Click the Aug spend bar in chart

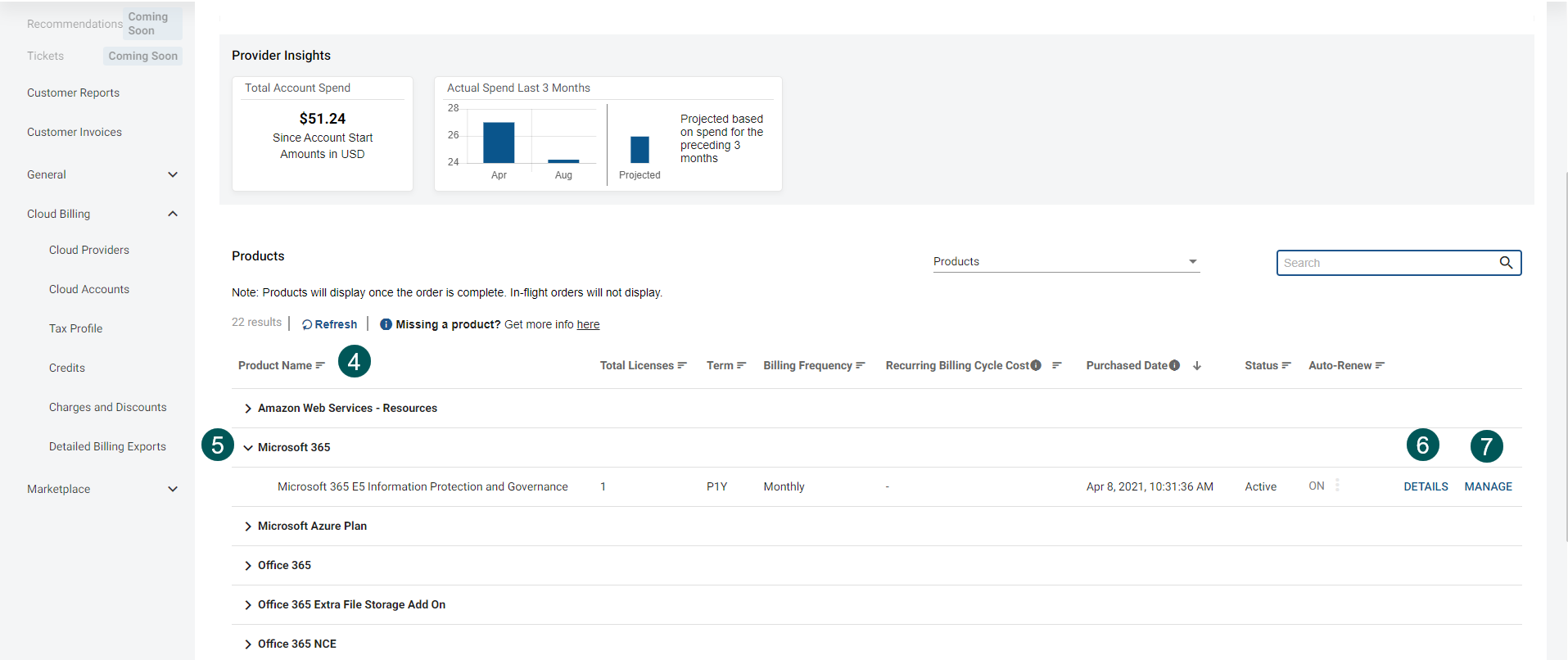[563, 161]
